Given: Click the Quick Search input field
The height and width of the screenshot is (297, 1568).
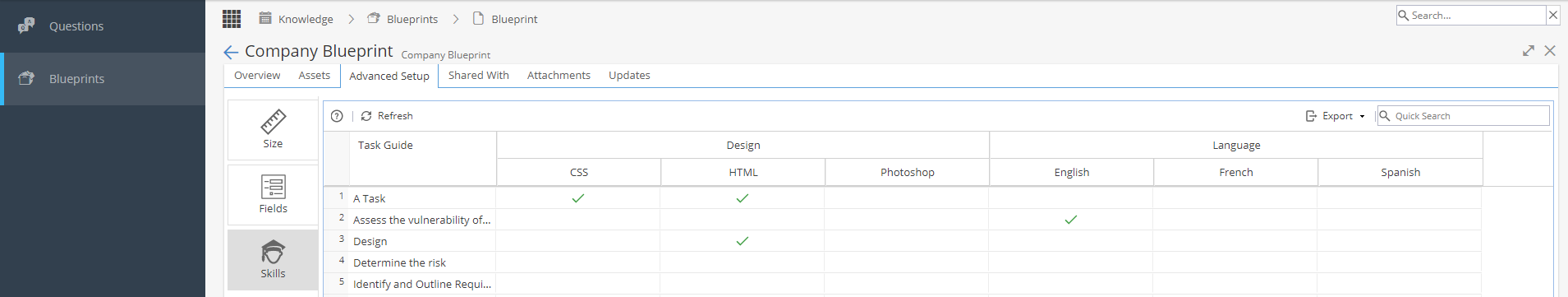Looking at the screenshot, I should (1464, 116).
